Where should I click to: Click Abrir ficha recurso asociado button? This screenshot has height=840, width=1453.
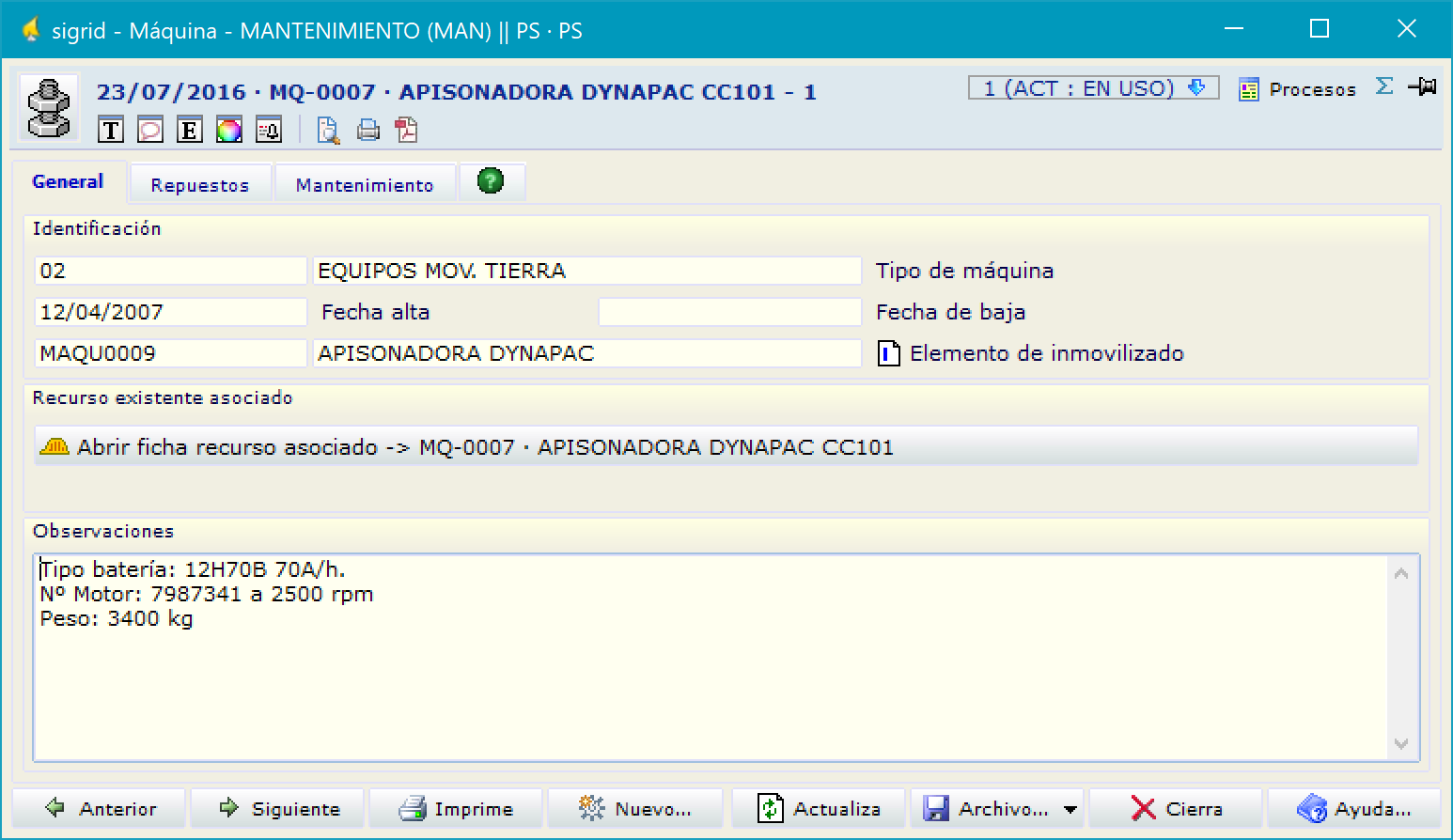pos(726,446)
